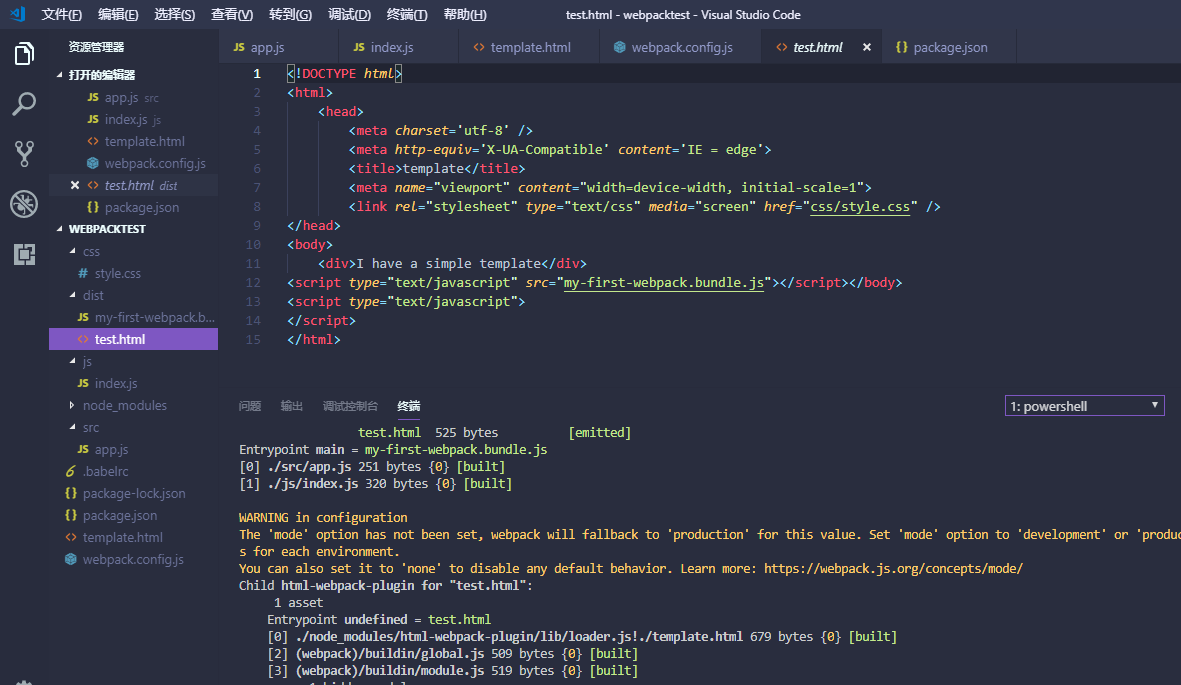Open the Extensions view in activity bar
Screen dimensions: 1181x685
pos(24,254)
